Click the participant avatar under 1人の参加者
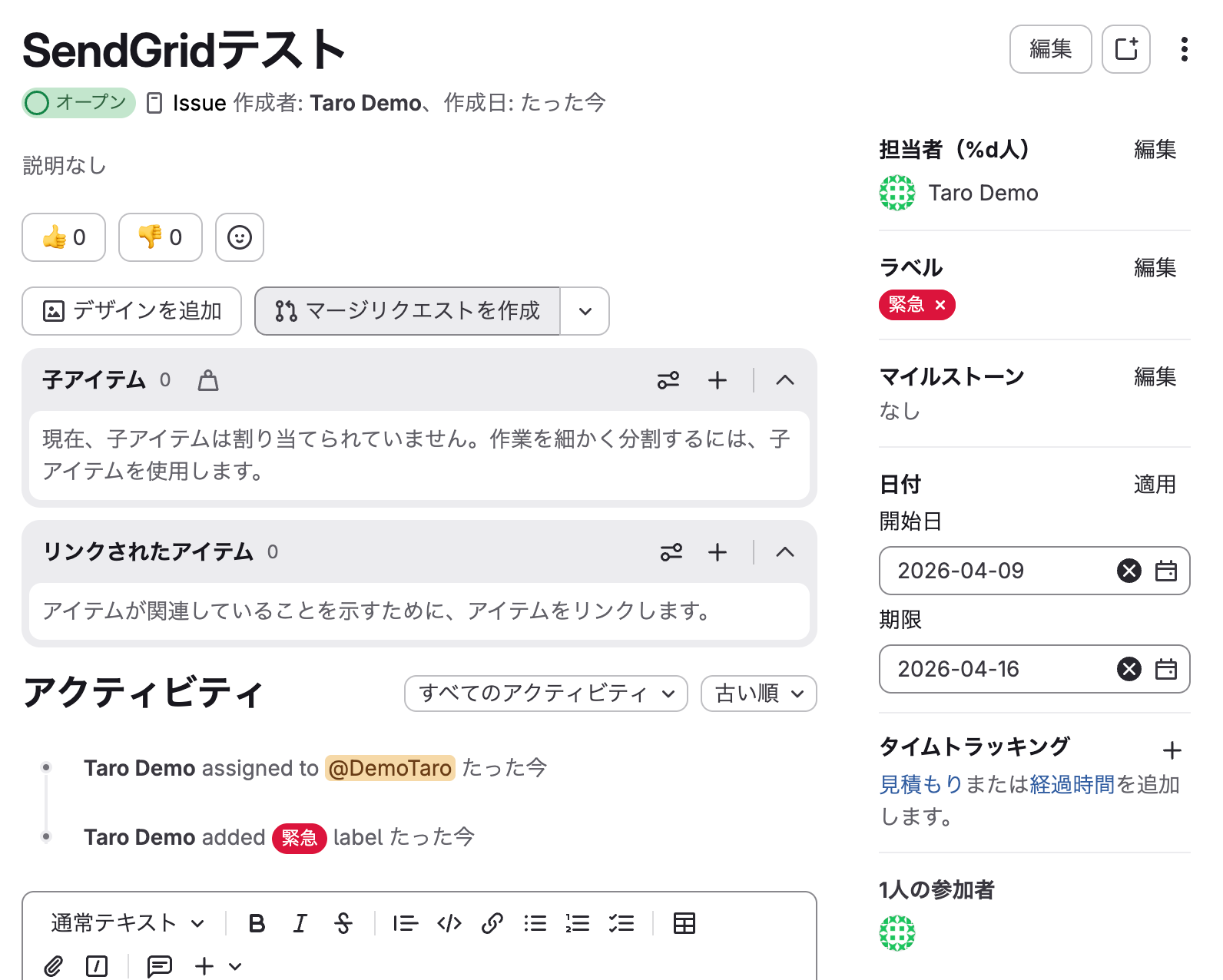The height and width of the screenshot is (980, 1223). point(897,933)
